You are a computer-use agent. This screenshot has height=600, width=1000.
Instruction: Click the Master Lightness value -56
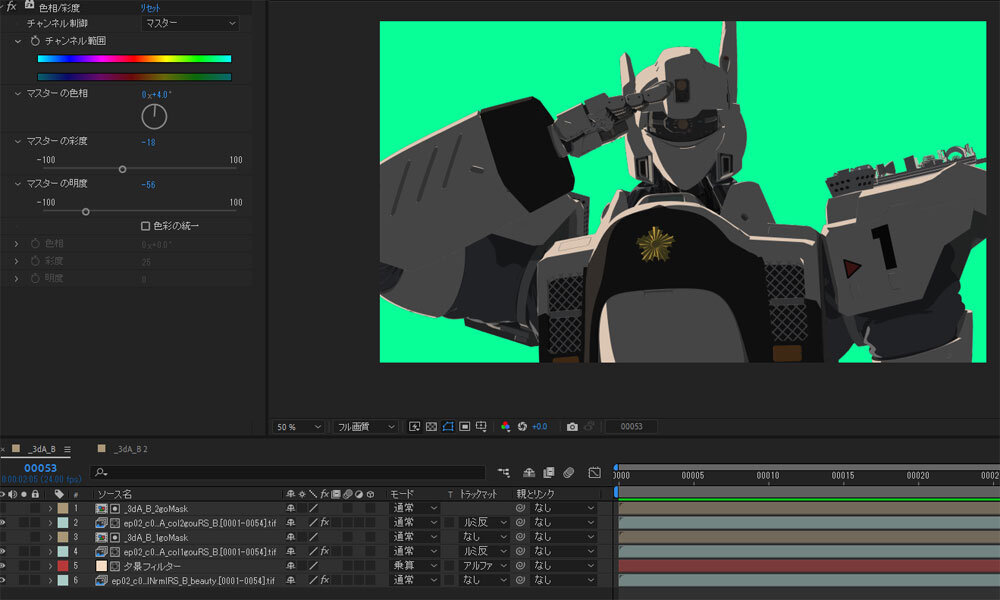coord(148,185)
